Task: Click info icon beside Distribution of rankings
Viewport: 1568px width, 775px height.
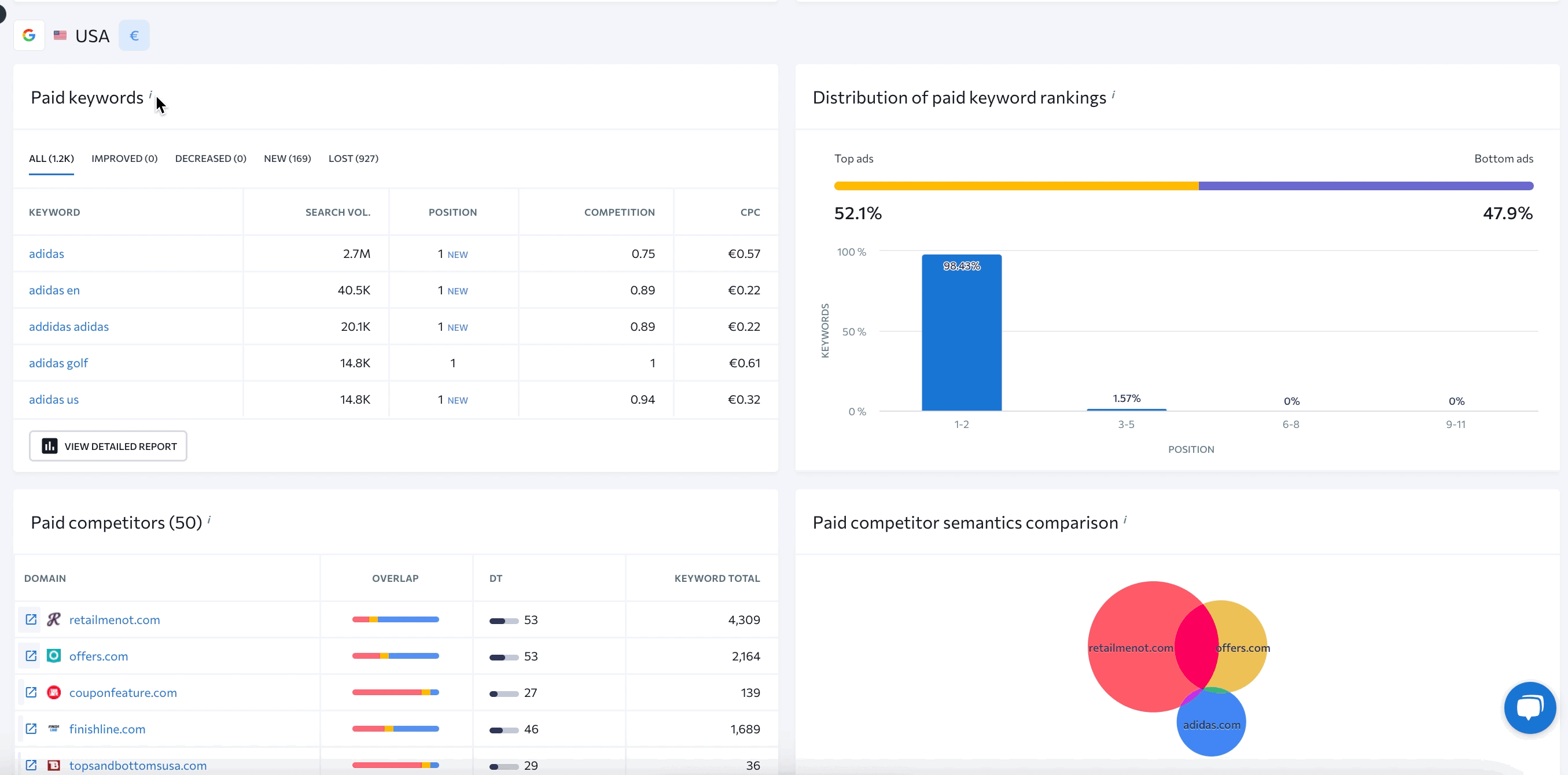Action: [x=1113, y=94]
